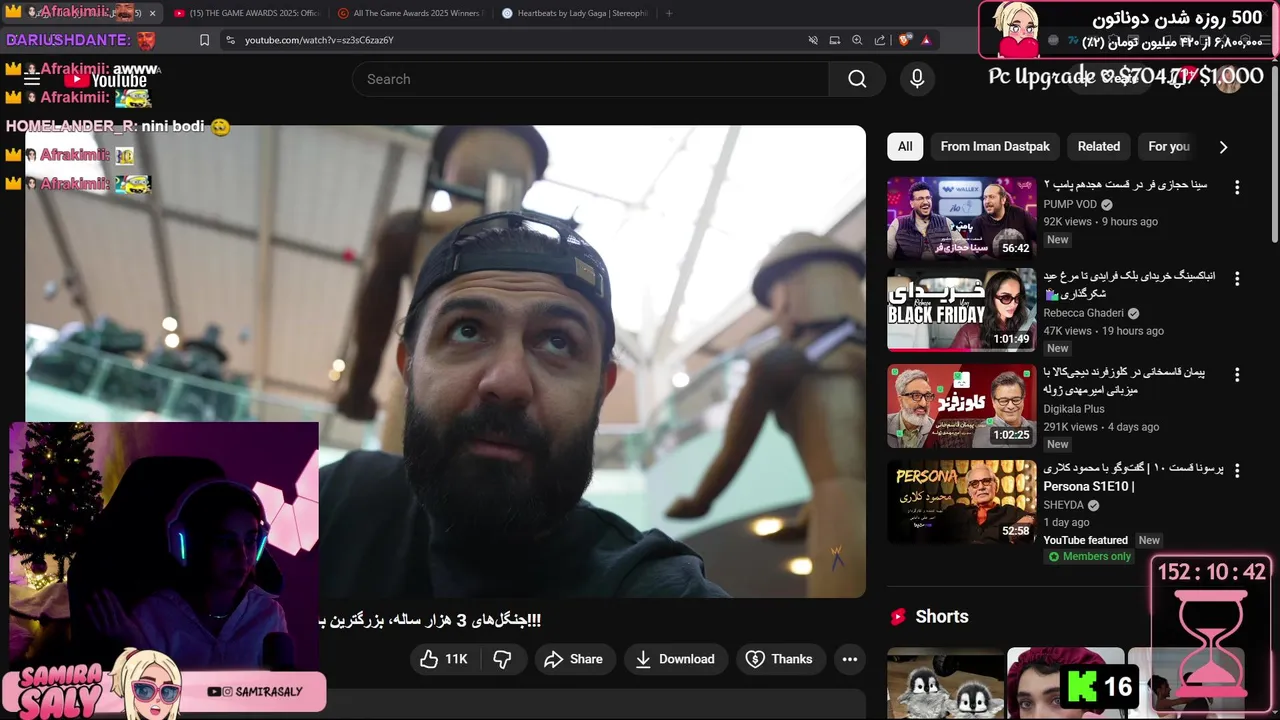Select the All filter chip

(x=905, y=146)
